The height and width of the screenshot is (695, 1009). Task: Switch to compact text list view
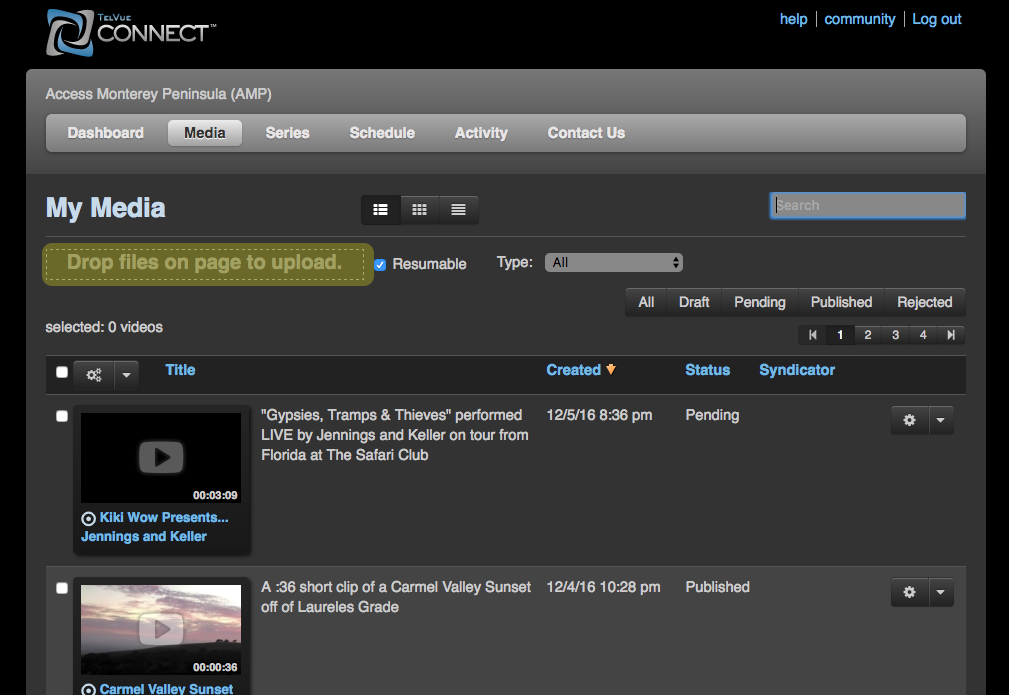(458, 210)
